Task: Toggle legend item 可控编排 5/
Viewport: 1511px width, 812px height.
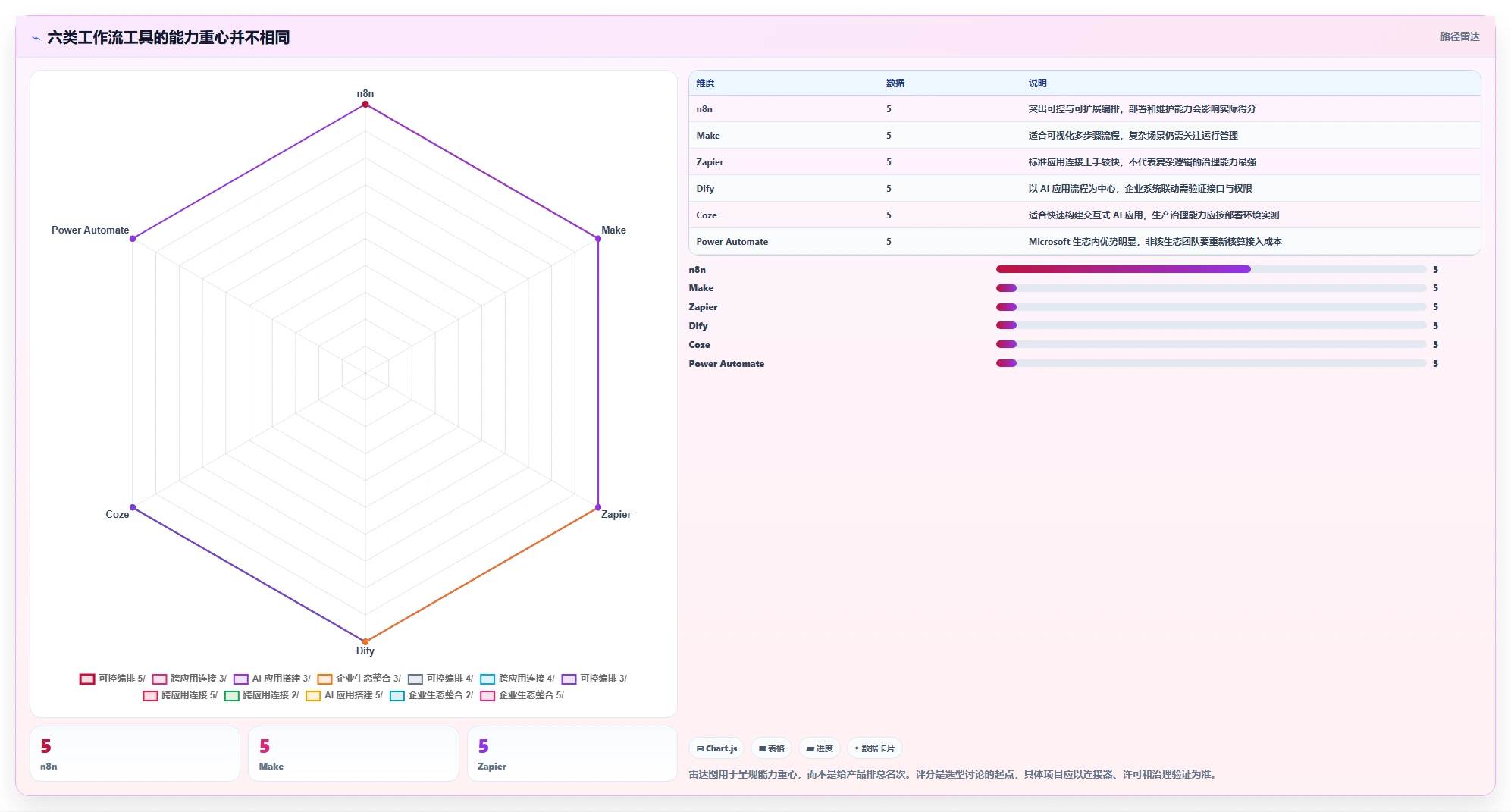Action: [112, 679]
